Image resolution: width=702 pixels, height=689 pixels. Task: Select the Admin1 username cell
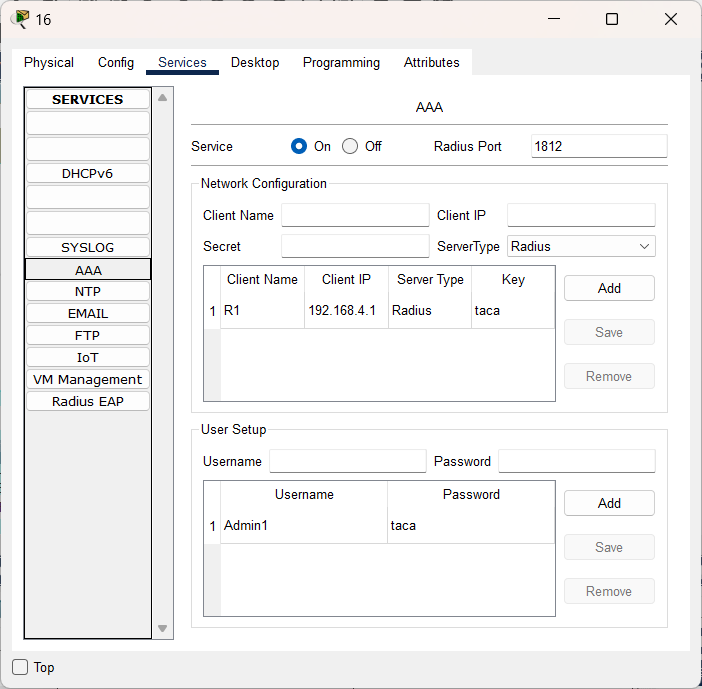(x=304, y=526)
